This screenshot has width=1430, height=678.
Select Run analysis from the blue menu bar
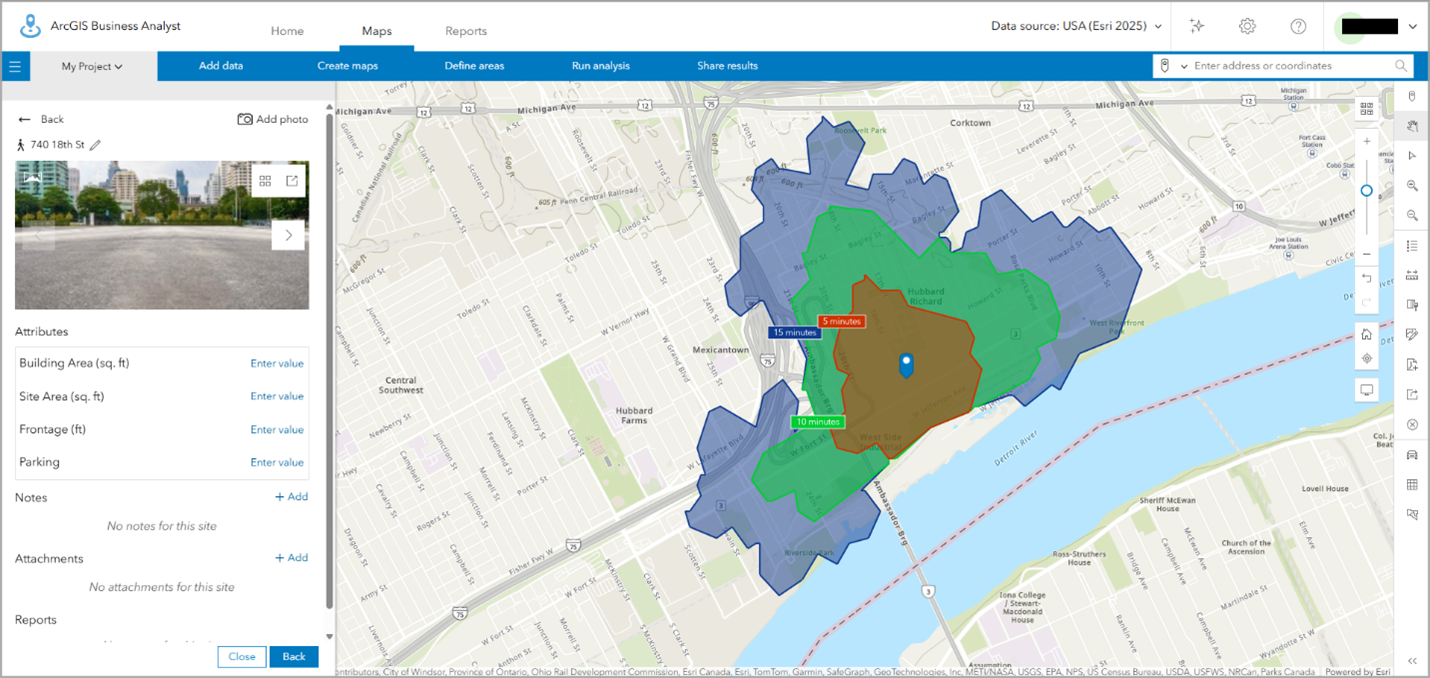(601, 66)
